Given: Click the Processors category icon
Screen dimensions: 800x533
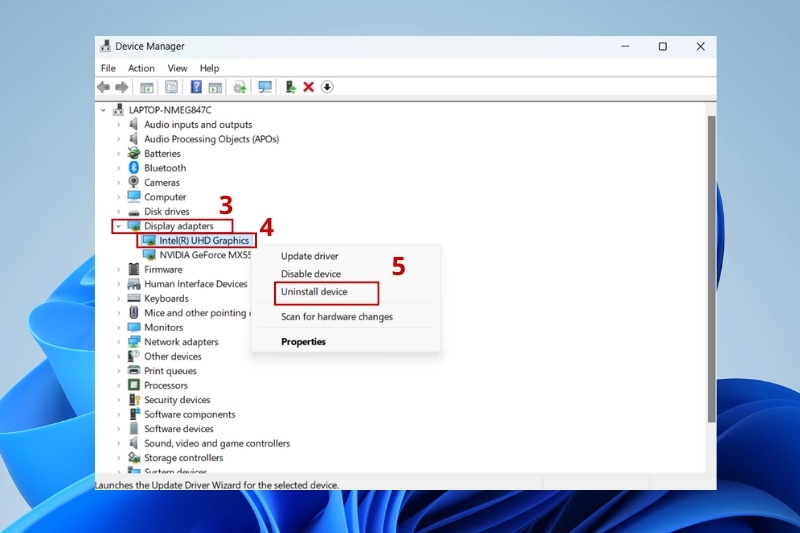Looking at the screenshot, I should click(134, 385).
